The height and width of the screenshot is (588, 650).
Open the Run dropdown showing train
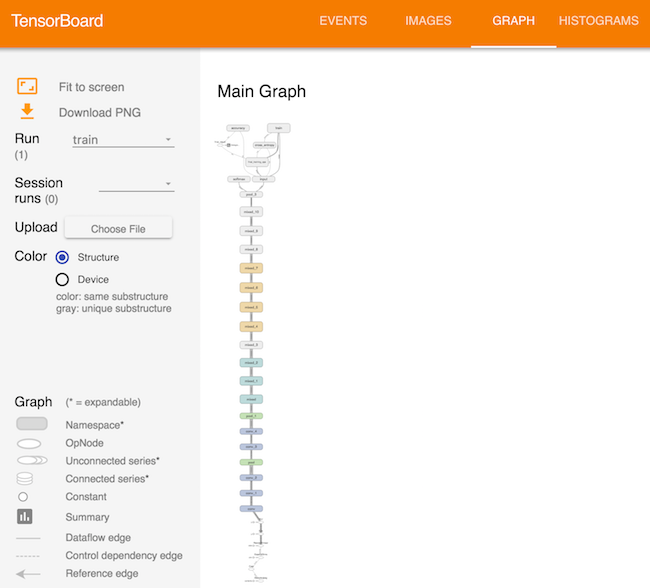click(123, 140)
